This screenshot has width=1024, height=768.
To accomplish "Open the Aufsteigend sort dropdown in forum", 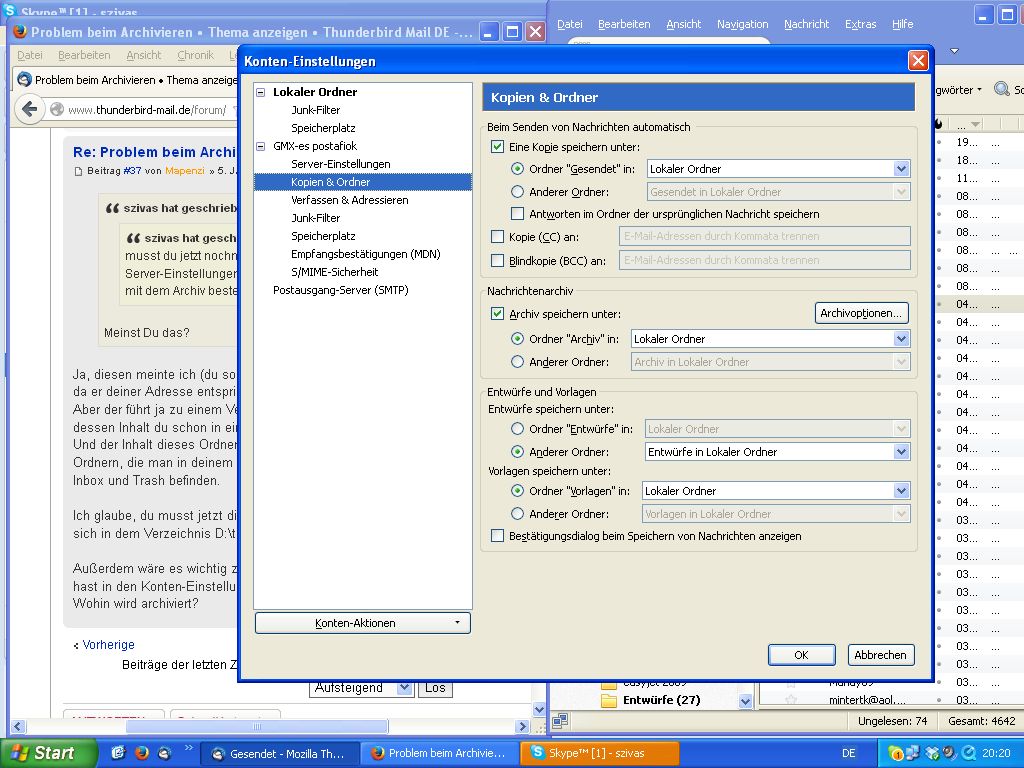I will coord(362,688).
